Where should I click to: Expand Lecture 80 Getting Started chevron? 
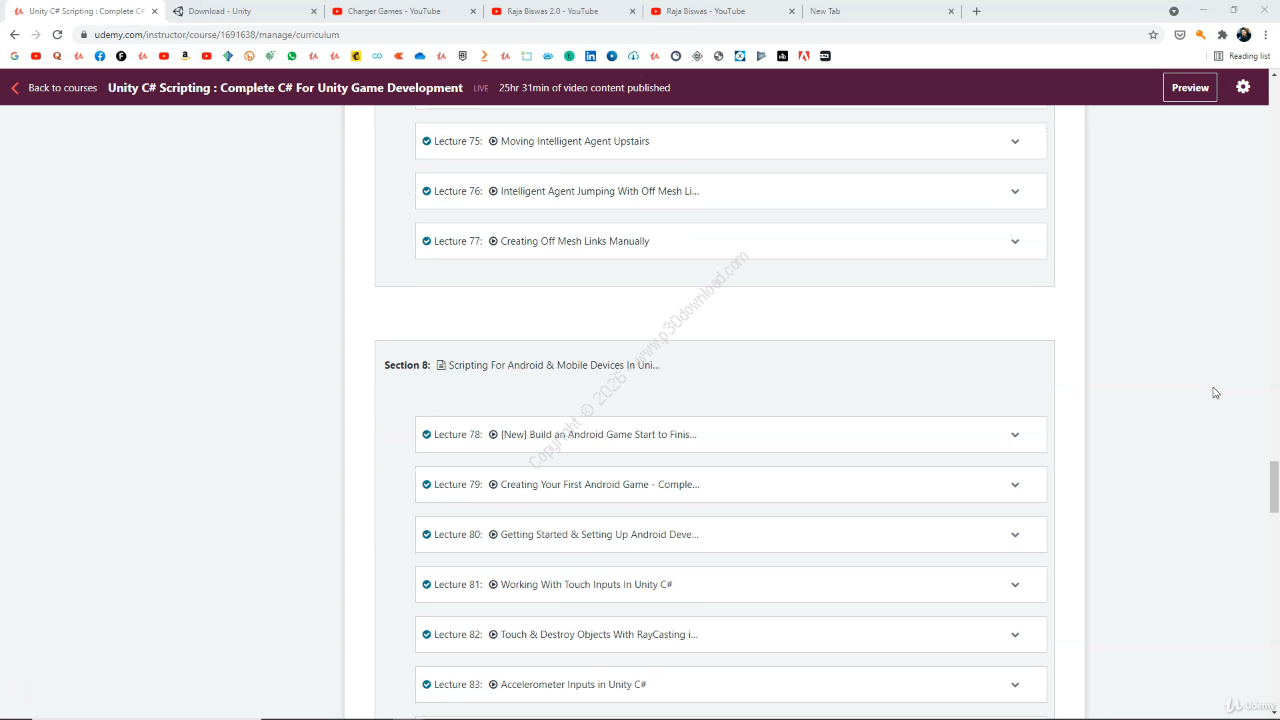coord(1015,535)
